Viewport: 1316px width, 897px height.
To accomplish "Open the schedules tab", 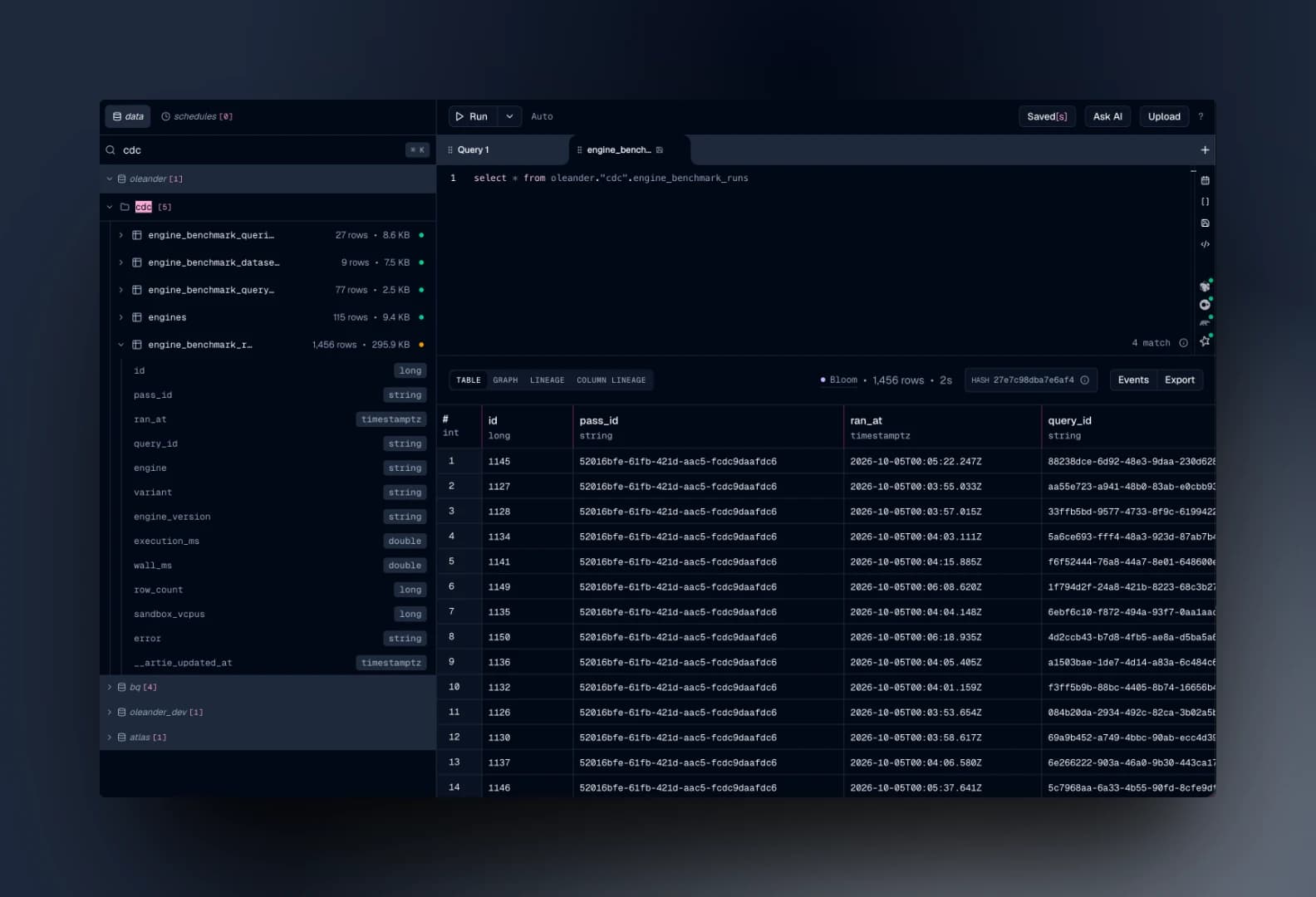I will pyautogui.click(x=197, y=116).
